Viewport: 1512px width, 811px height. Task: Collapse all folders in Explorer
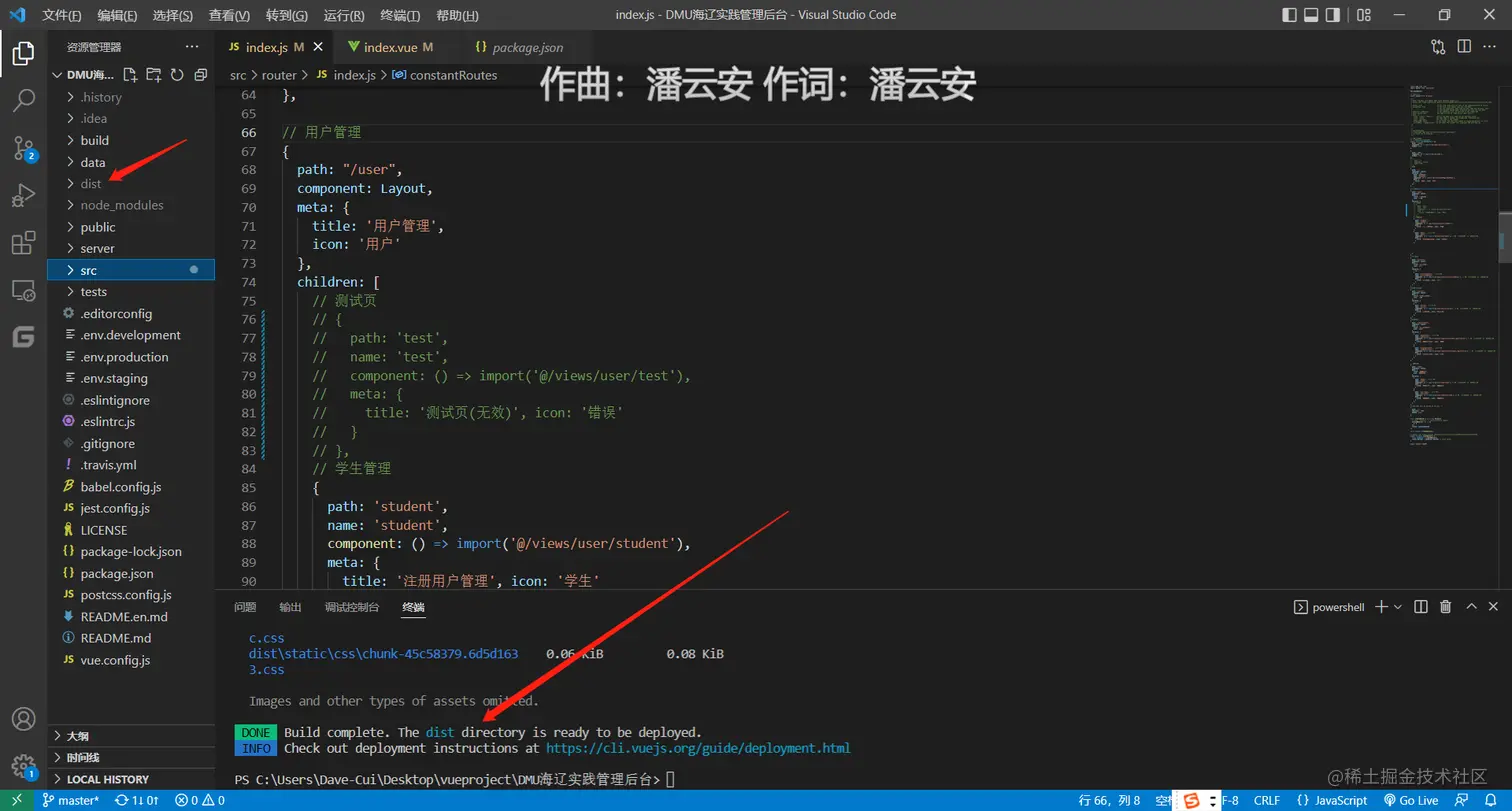[x=200, y=75]
